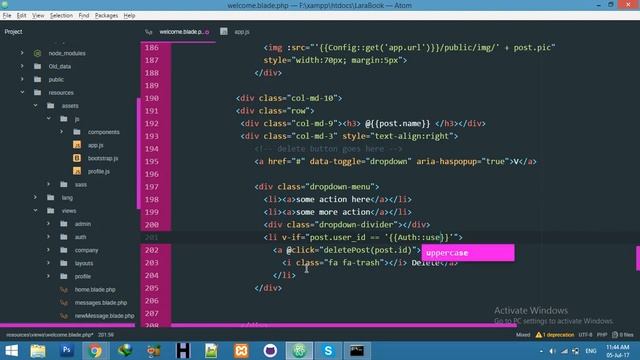Open the terminal from the taskbar

click(357, 351)
